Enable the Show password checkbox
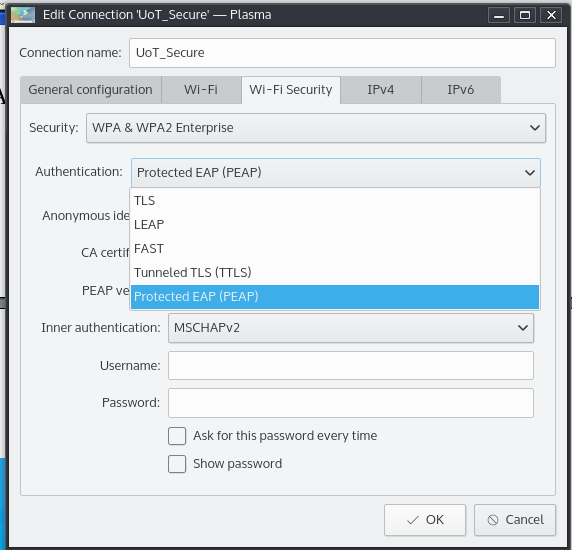The image size is (572, 550). (x=177, y=464)
